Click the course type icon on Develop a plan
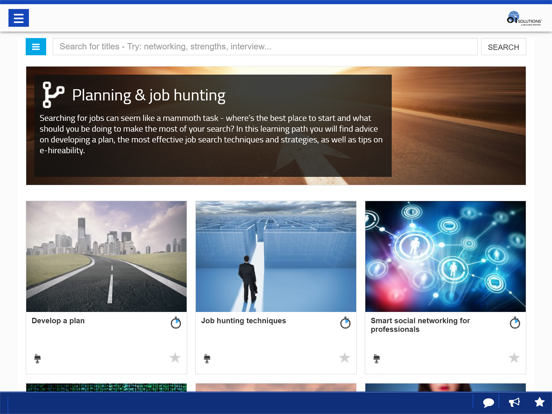Viewport: 552px width, 414px height. tap(37, 359)
